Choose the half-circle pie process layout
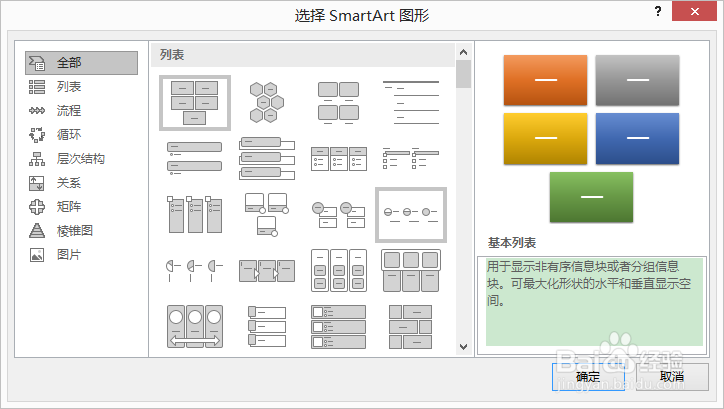Viewport: 724px width, 409px height. tap(195, 271)
